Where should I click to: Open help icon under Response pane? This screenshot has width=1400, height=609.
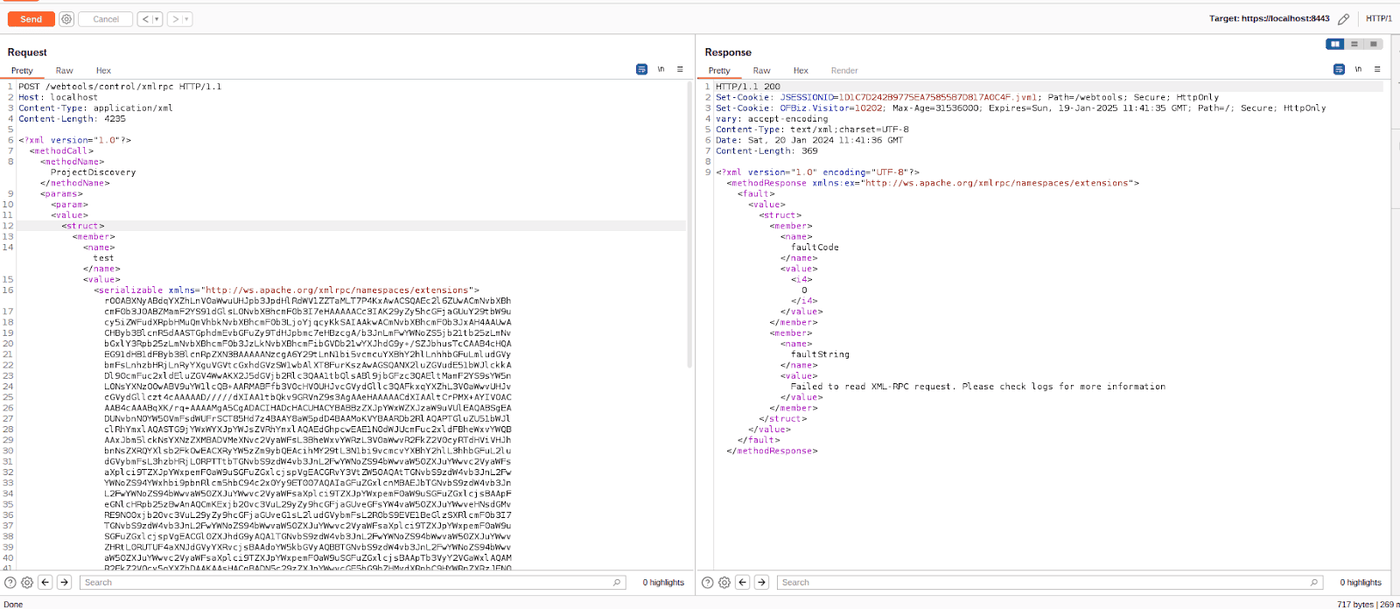(x=708, y=582)
